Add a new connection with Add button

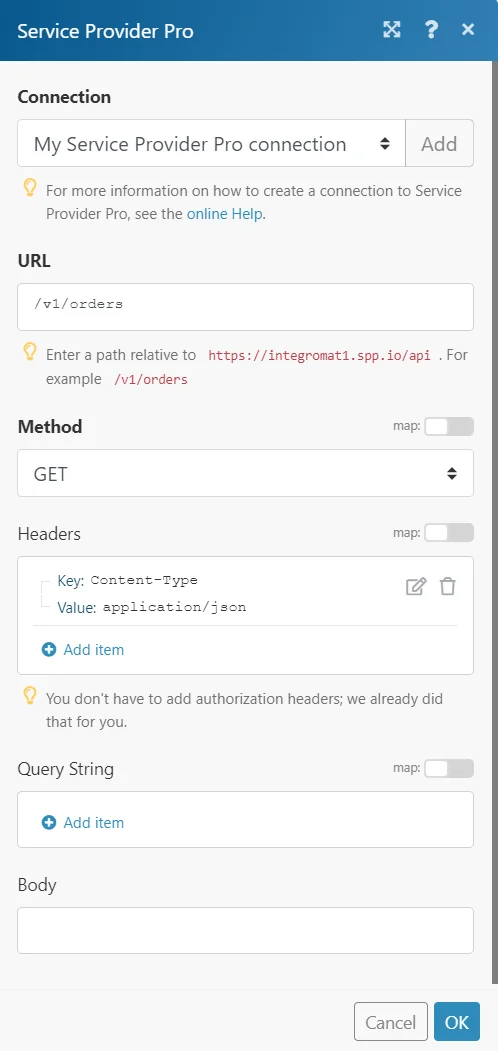pyautogui.click(x=440, y=143)
